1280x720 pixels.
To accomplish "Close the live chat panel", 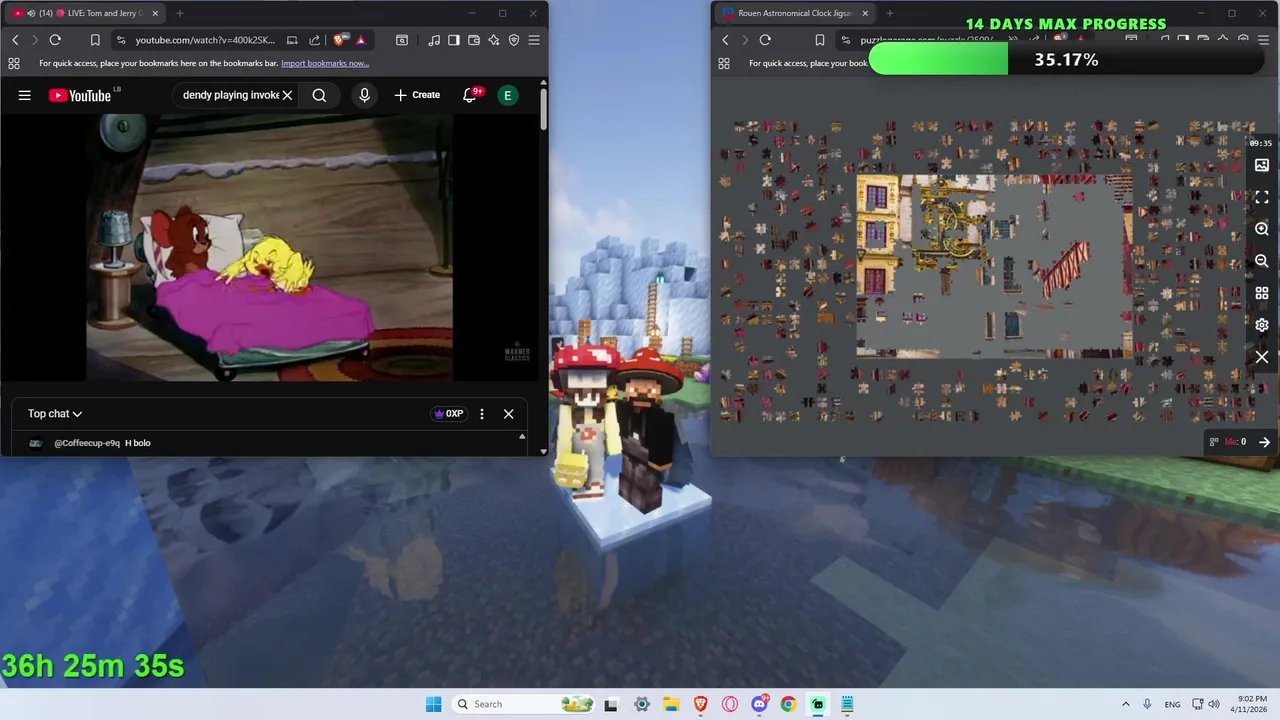I will [508, 413].
